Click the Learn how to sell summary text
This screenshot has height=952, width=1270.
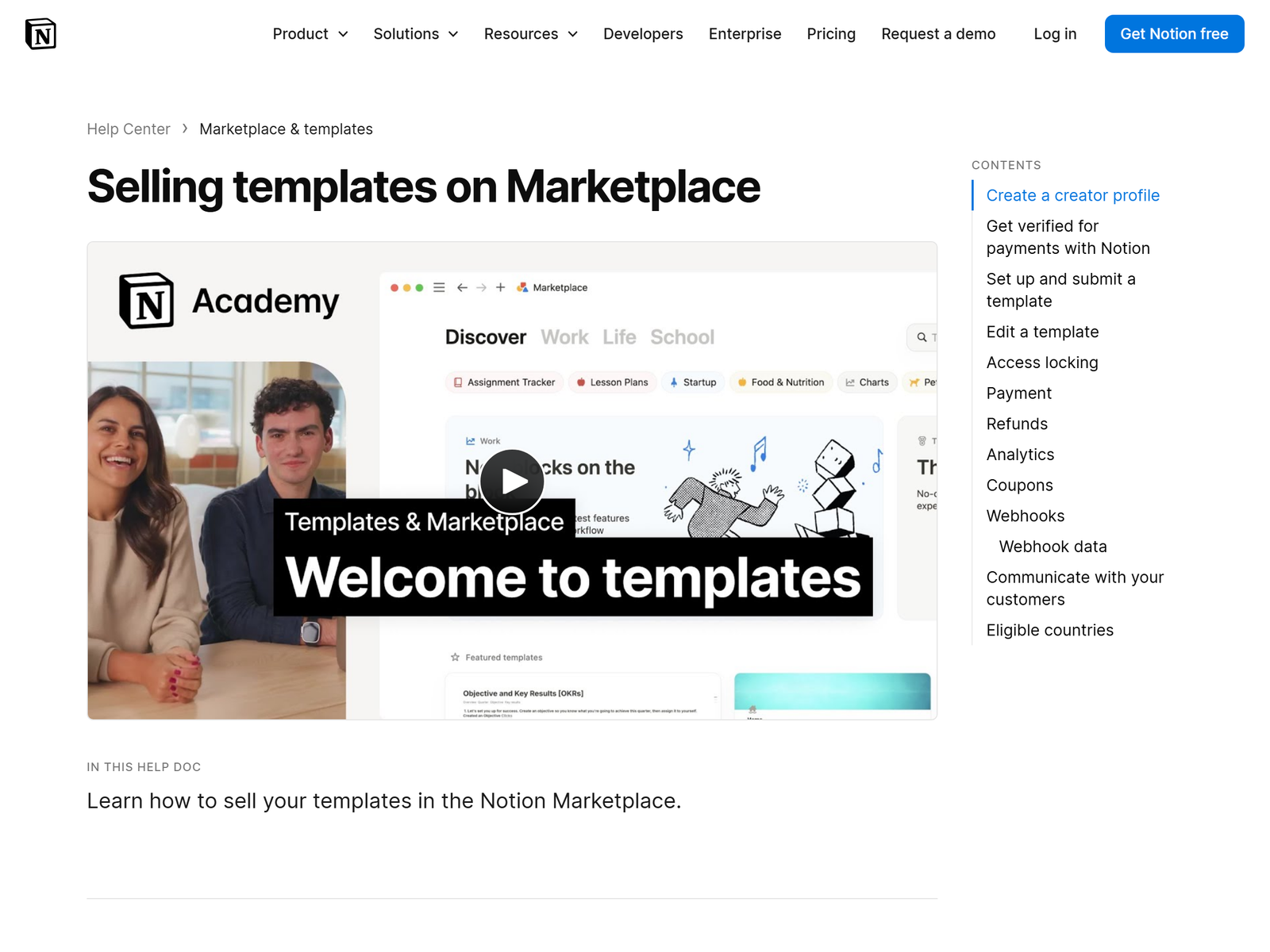384,801
